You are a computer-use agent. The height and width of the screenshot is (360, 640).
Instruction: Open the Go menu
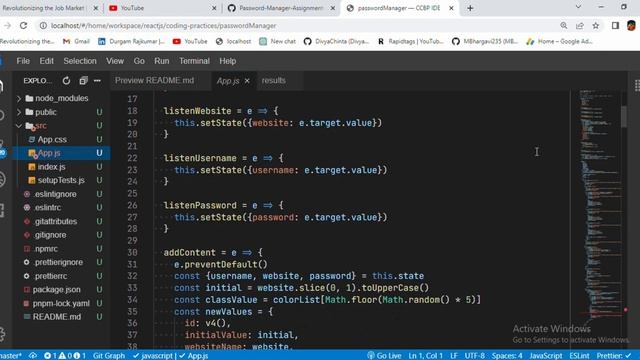pos(139,61)
